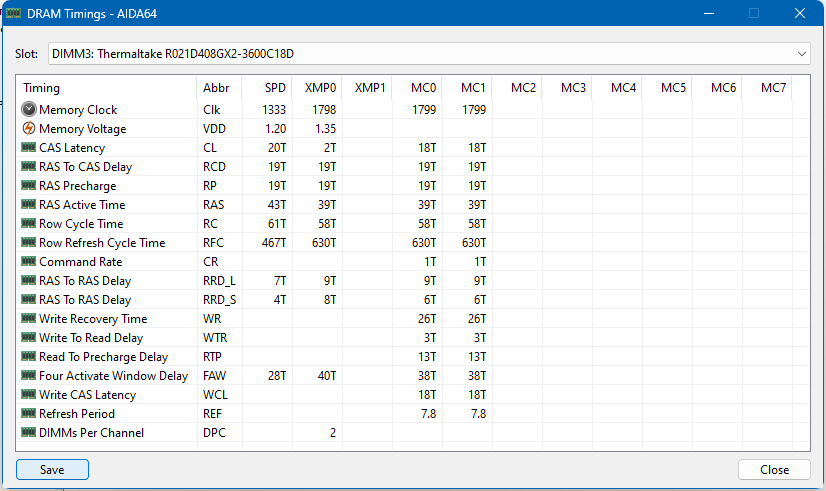Click the RAS Active Time chip icon
This screenshot has height=491, width=826.
tap(28, 204)
